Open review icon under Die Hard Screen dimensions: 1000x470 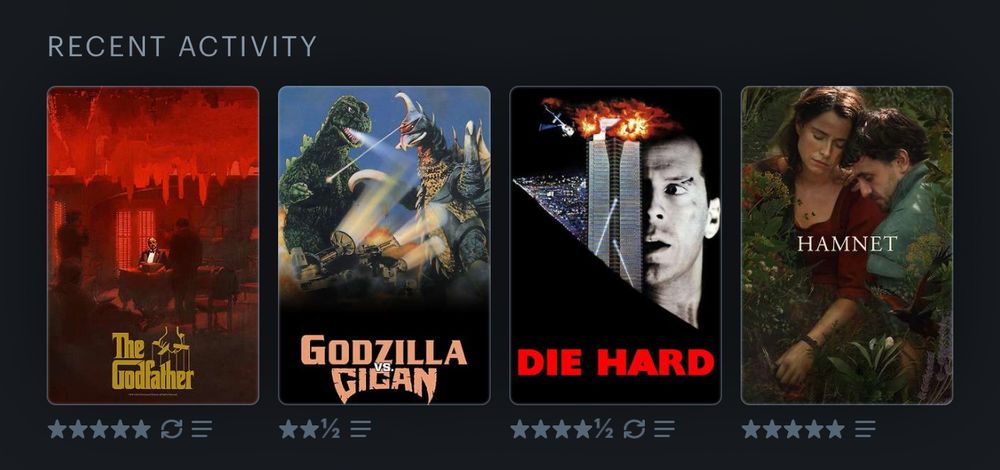(665, 429)
